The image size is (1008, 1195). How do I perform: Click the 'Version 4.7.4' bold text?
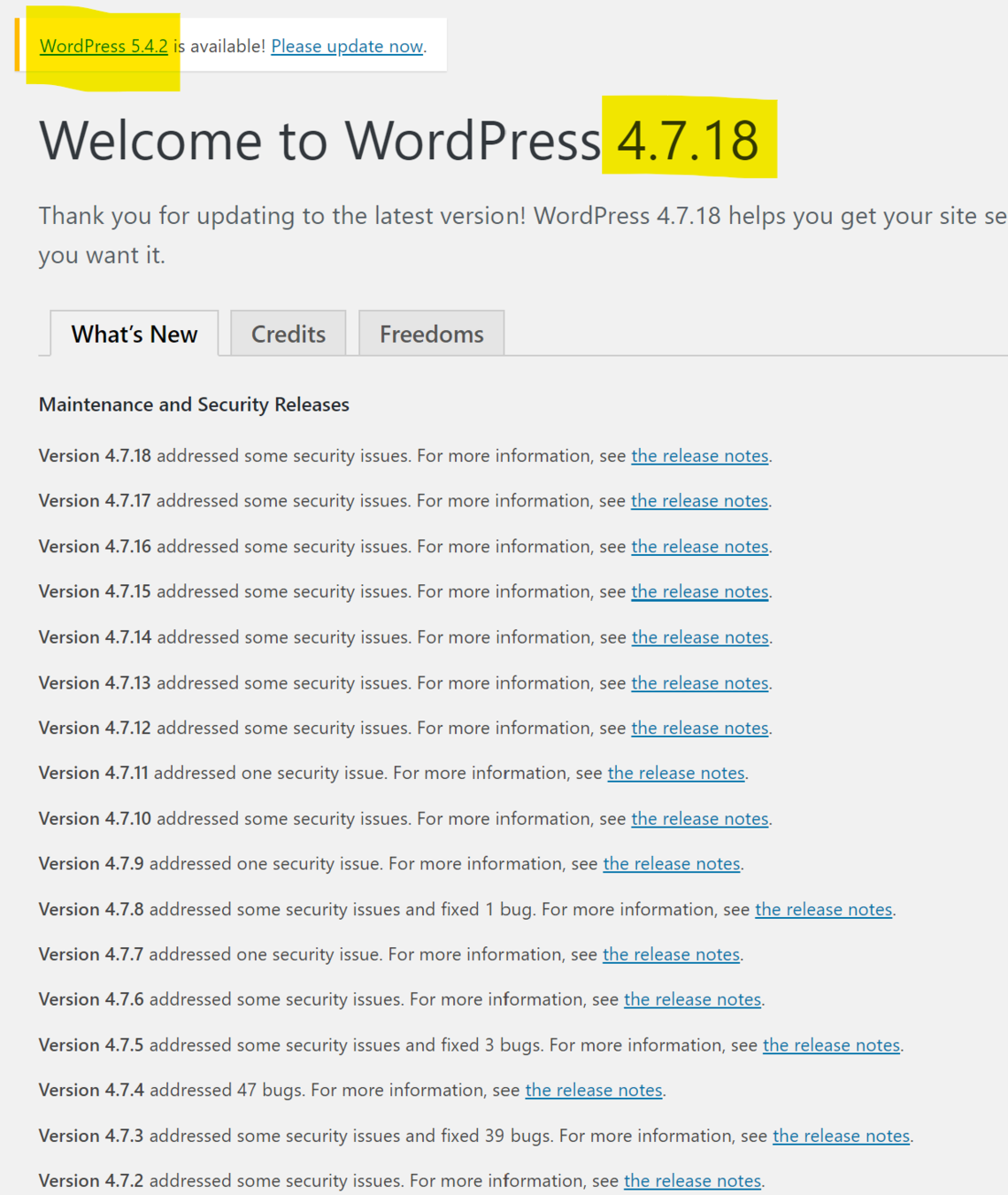click(x=91, y=1091)
